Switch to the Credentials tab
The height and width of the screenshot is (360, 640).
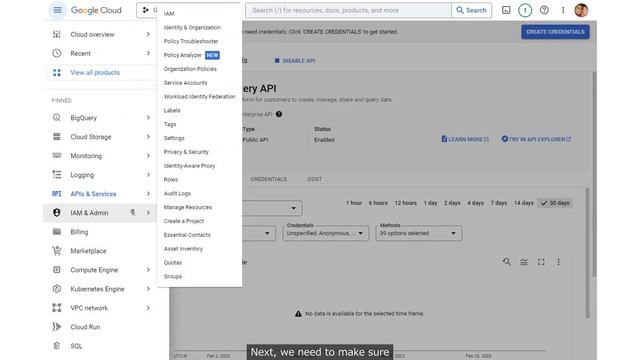pyautogui.click(x=269, y=179)
